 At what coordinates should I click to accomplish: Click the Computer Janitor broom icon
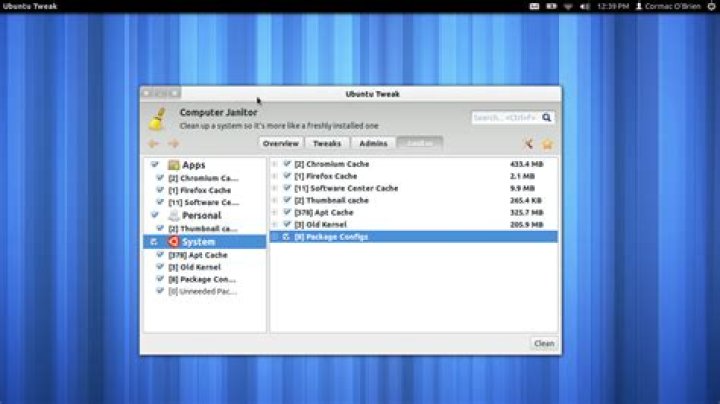(x=158, y=119)
